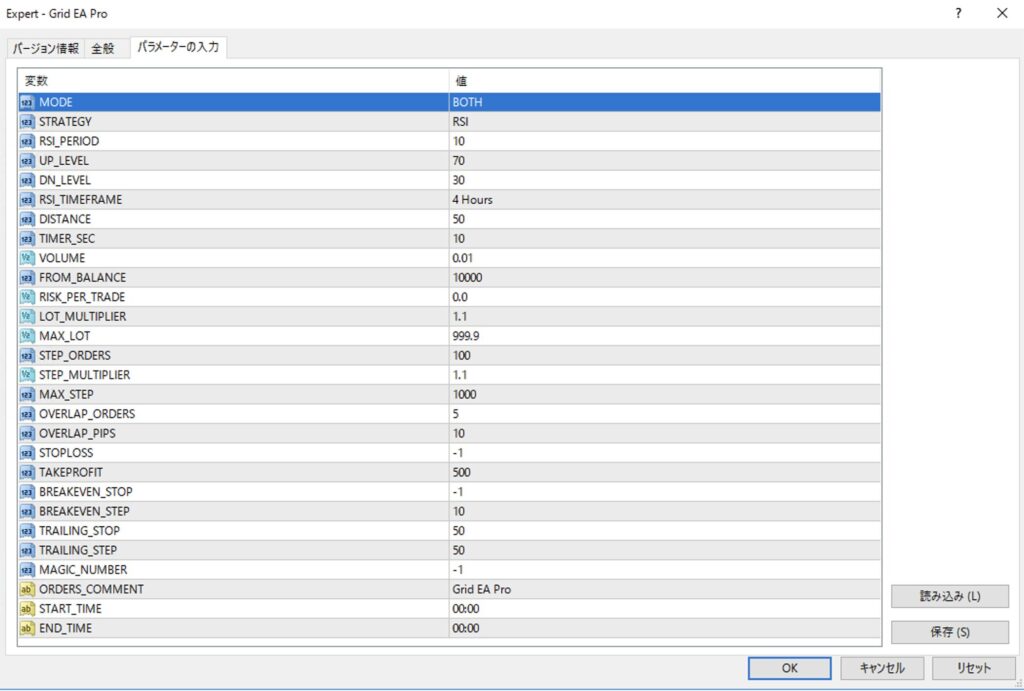Click the string icon beside START_TIME

[27, 609]
